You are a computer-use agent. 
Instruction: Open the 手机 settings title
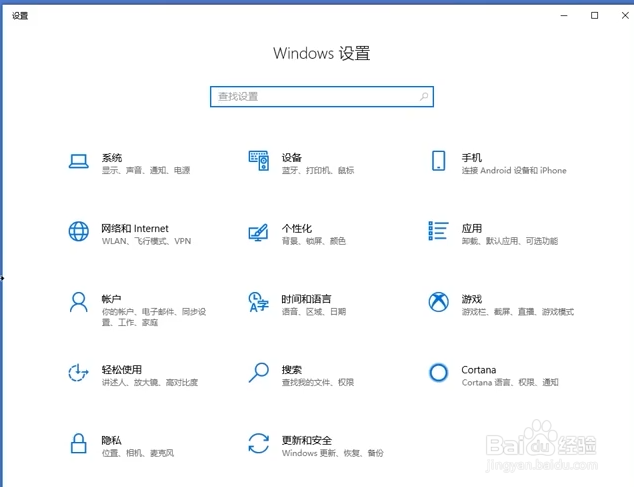pos(471,157)
